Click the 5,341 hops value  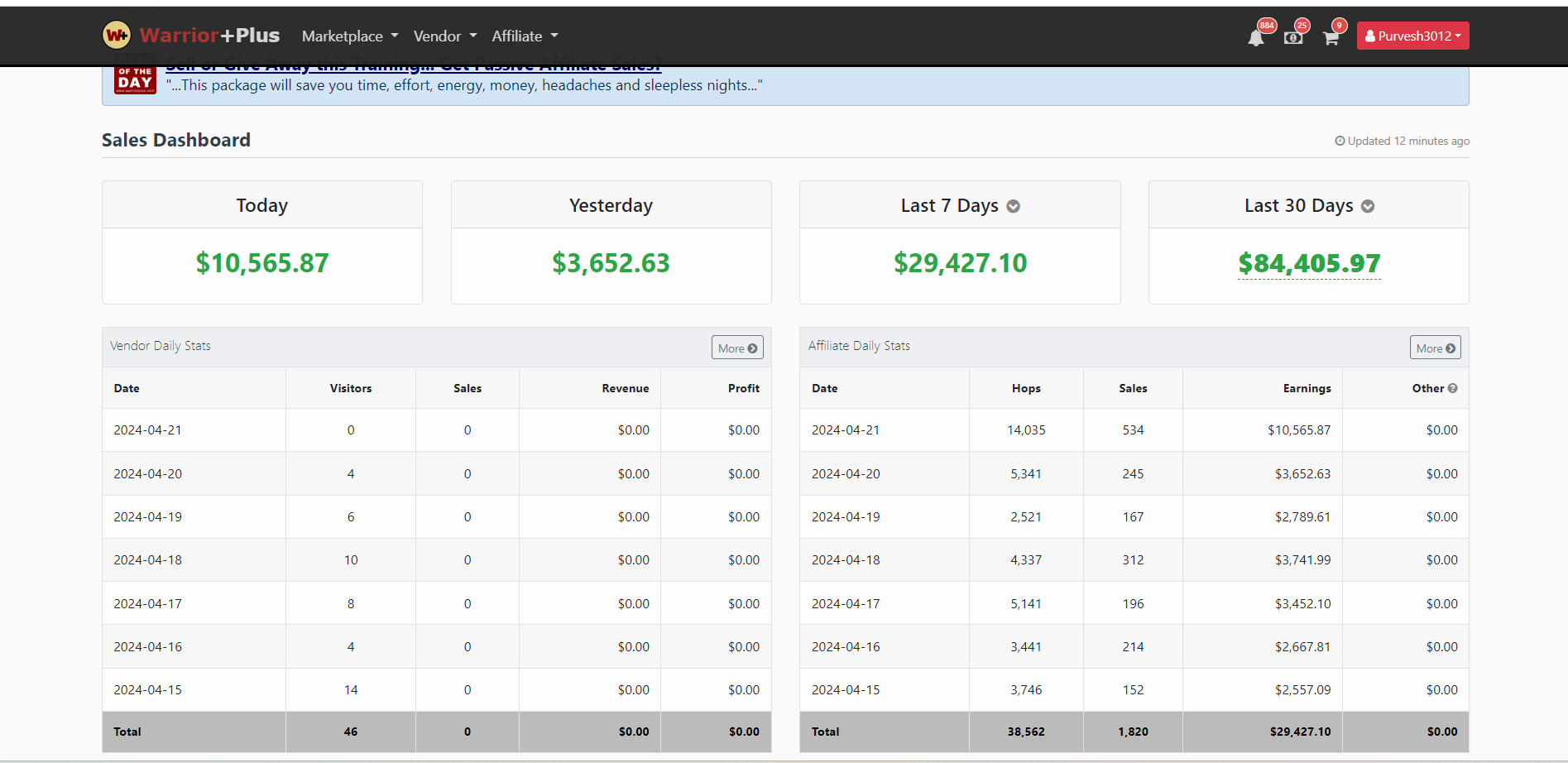[x=1026, y=473]
